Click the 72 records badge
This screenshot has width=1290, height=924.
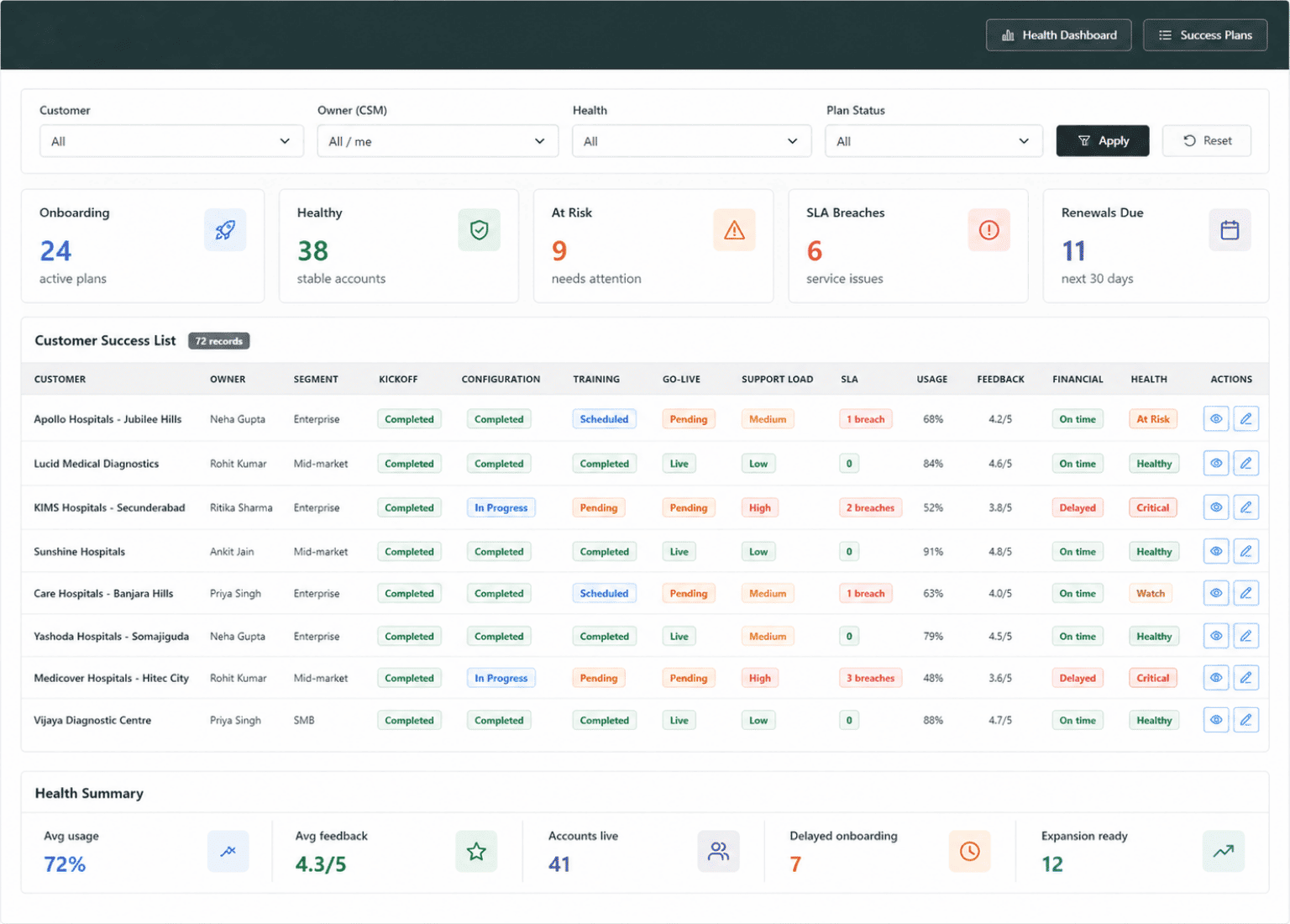point(219,341)
